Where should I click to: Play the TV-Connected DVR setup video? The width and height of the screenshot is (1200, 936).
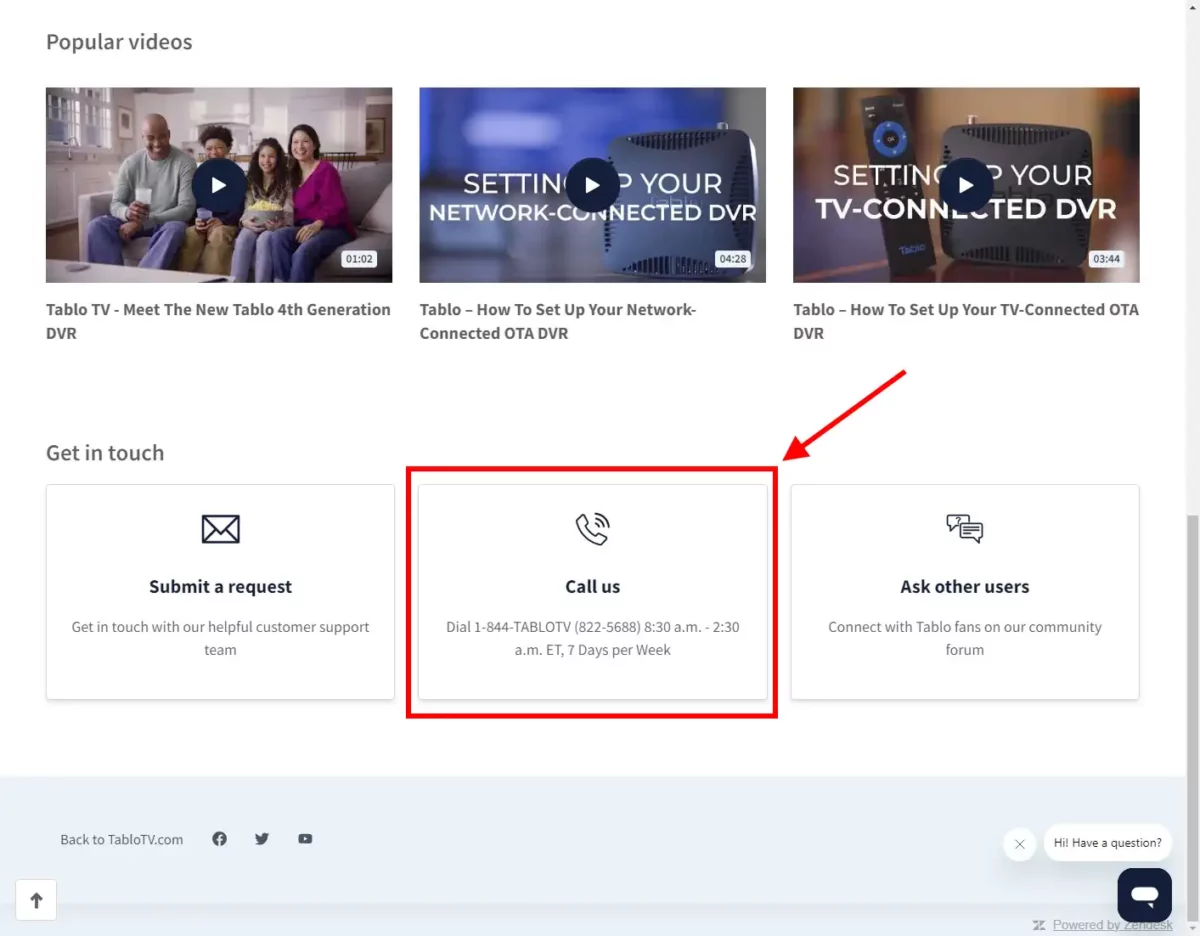pyautogui.click(x=966, y=185)
